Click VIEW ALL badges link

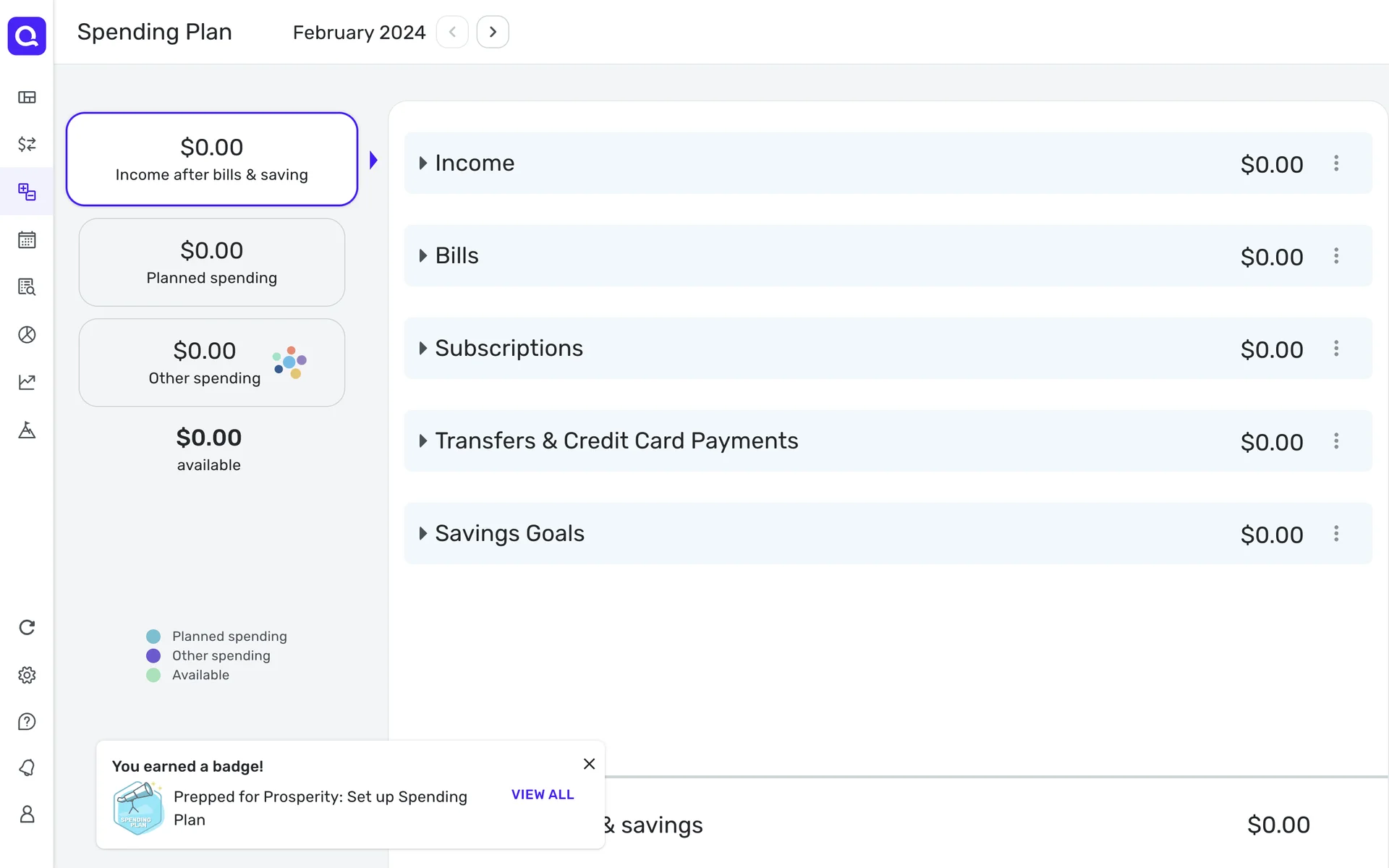pyautogui.click(x=543, y=794)
